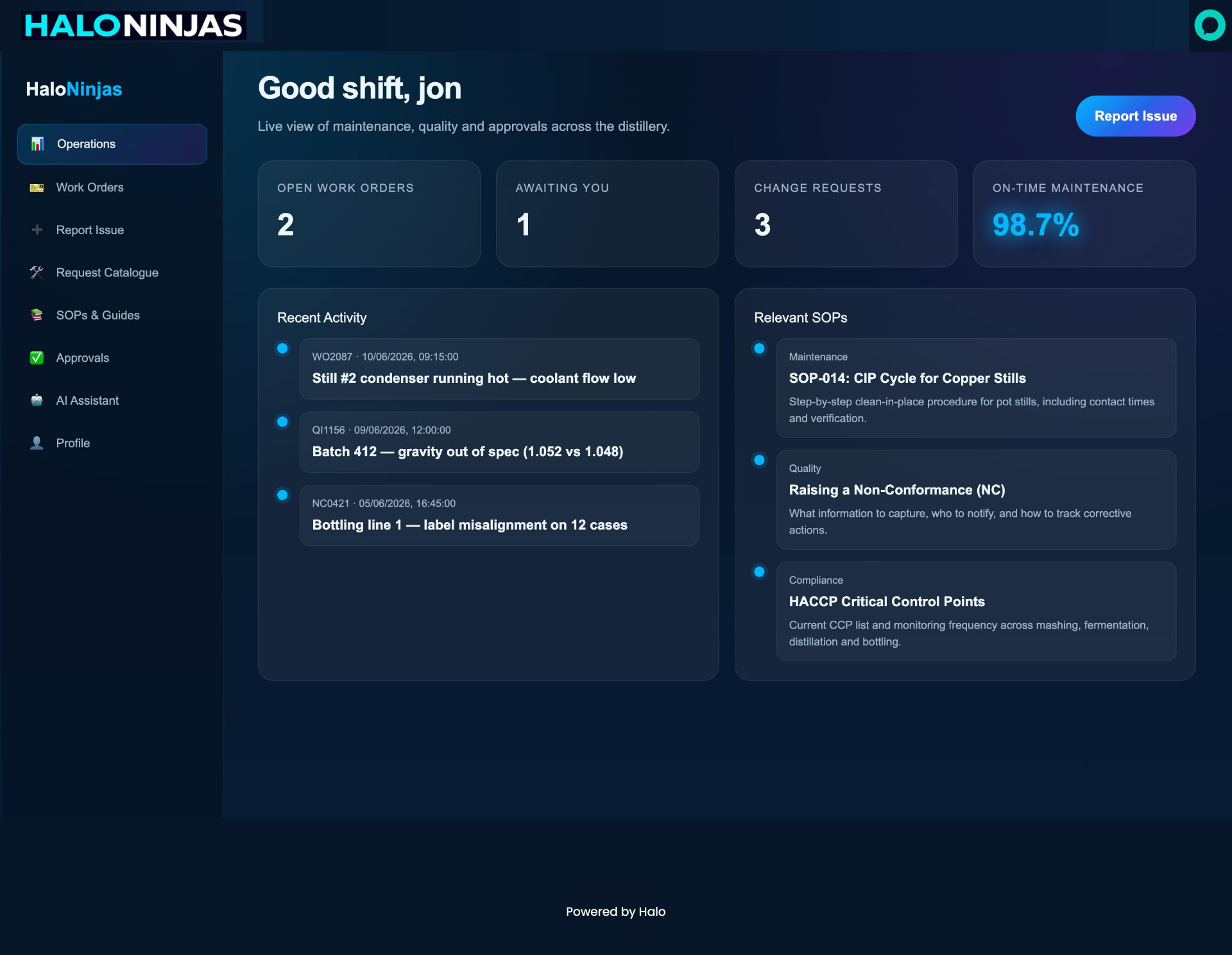Click the blue dot beside Non-Conformance SOP

point(759,460)
